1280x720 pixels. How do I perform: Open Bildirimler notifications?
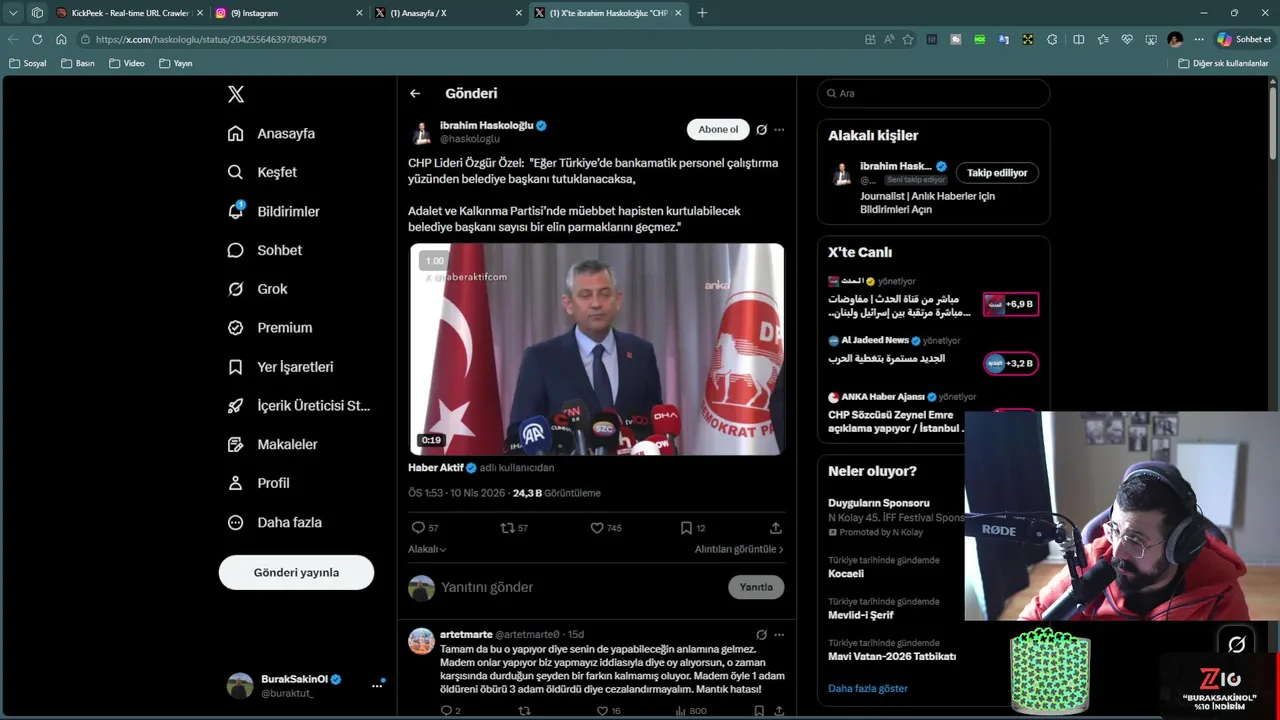273,211
